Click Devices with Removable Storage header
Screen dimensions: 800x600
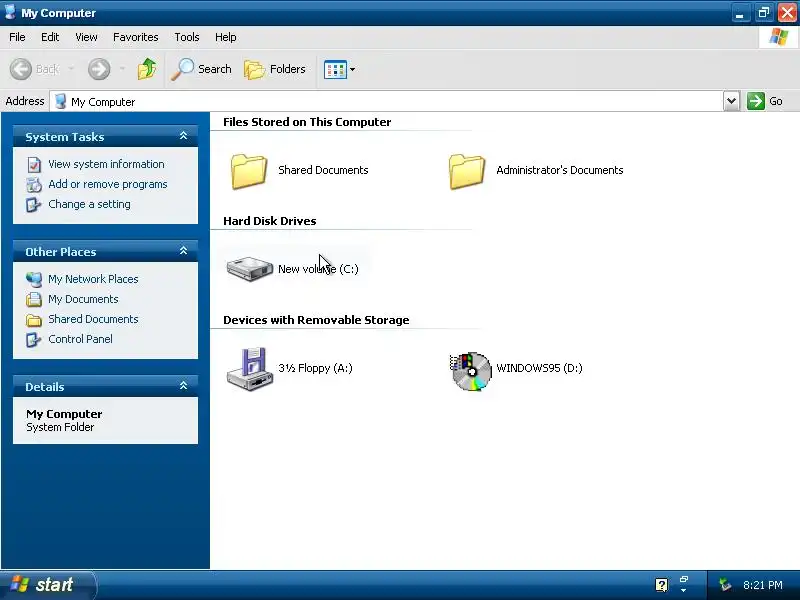pos(316,320)
